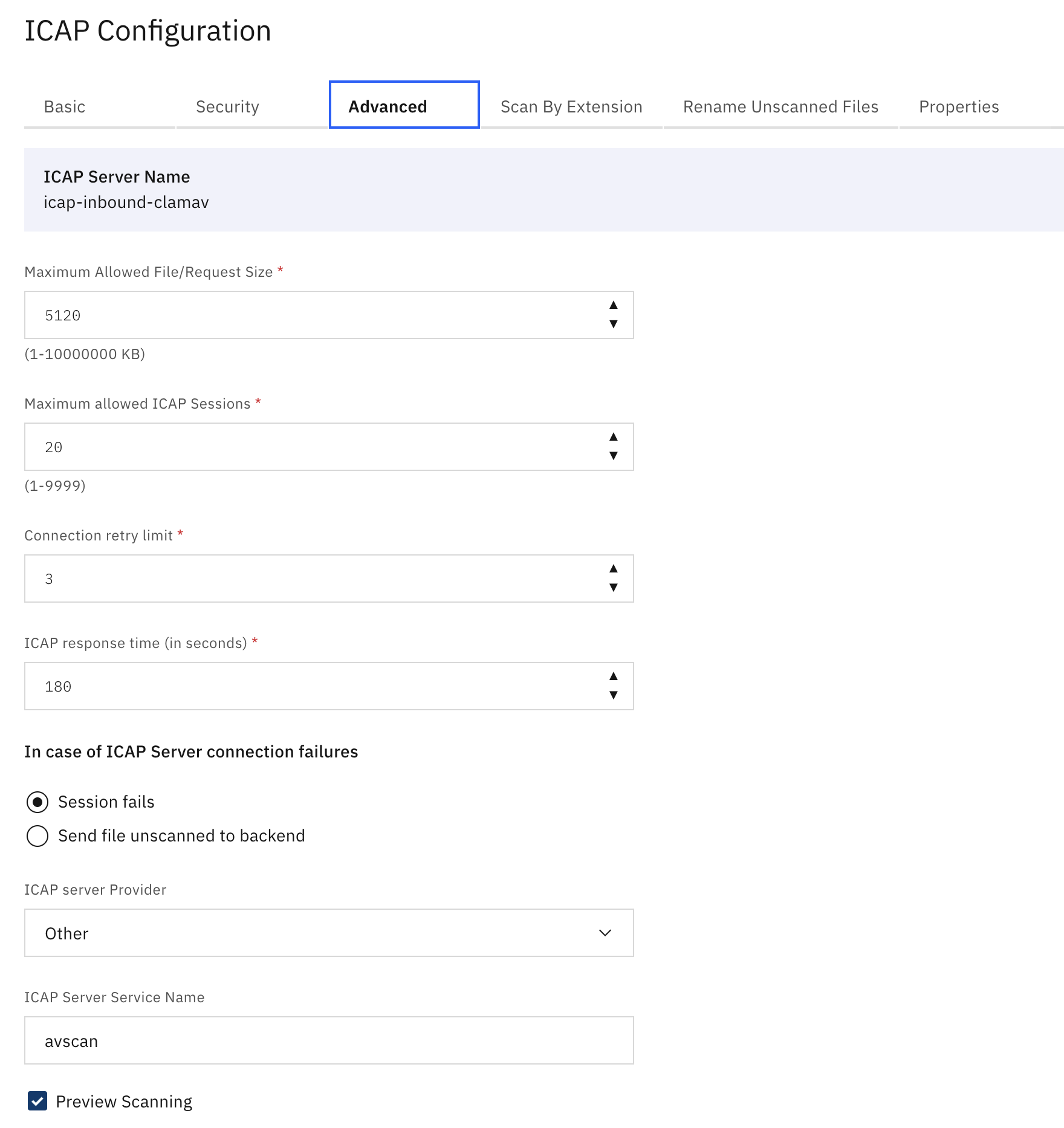The image size is (1064, 1128).
Task: Select the Session fails radio option
Action: coord(37,802)
